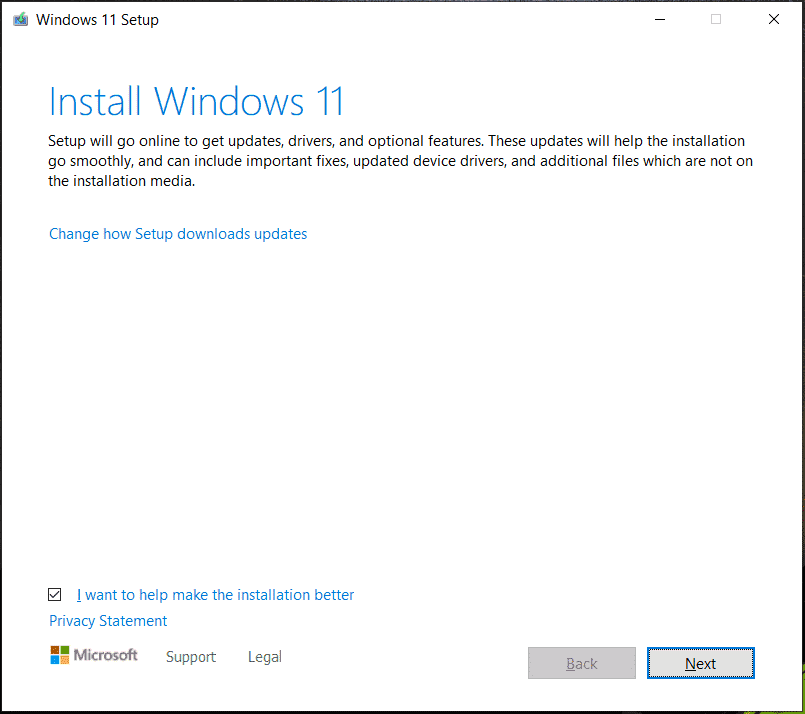Open the Legal link

tap(265, 657)
